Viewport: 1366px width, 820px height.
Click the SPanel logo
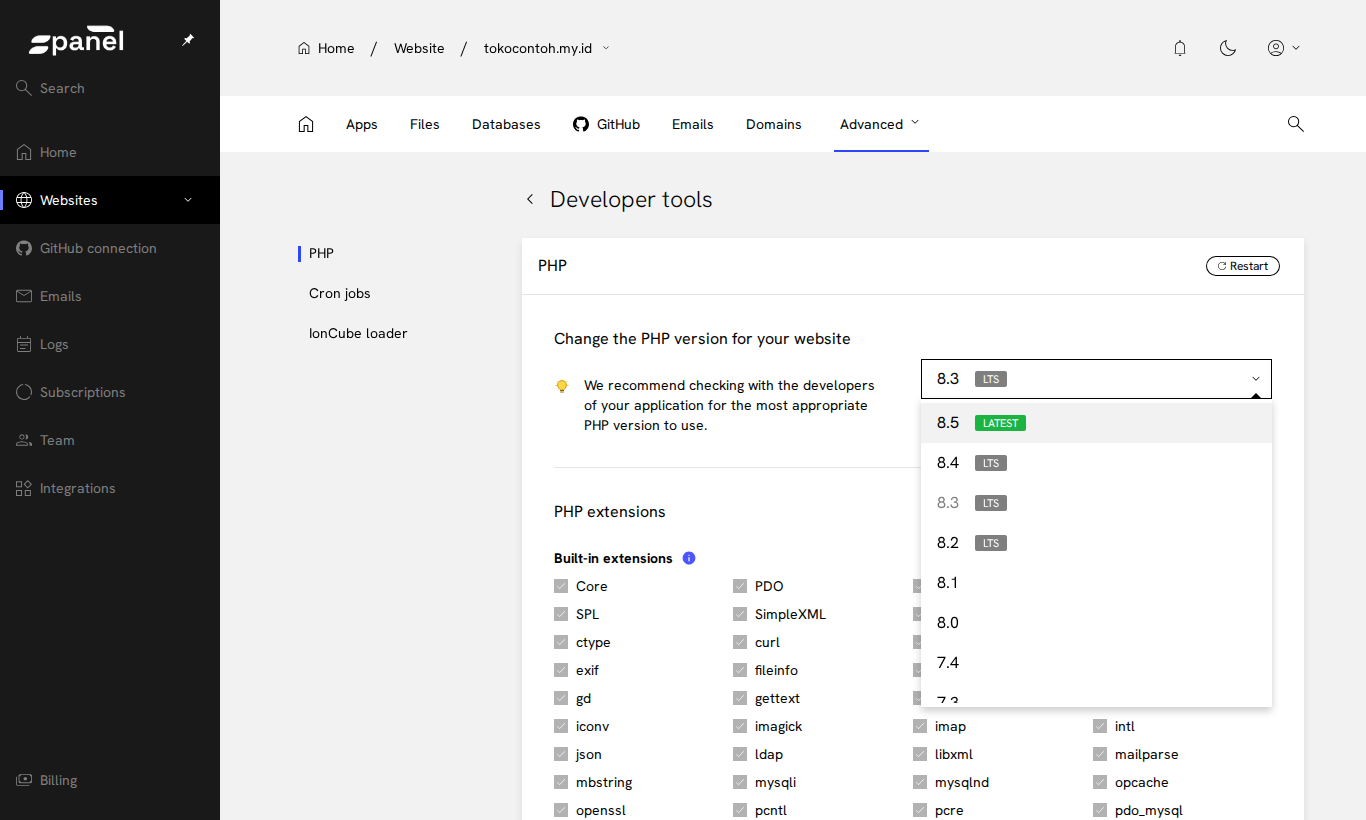pos(76,42)
